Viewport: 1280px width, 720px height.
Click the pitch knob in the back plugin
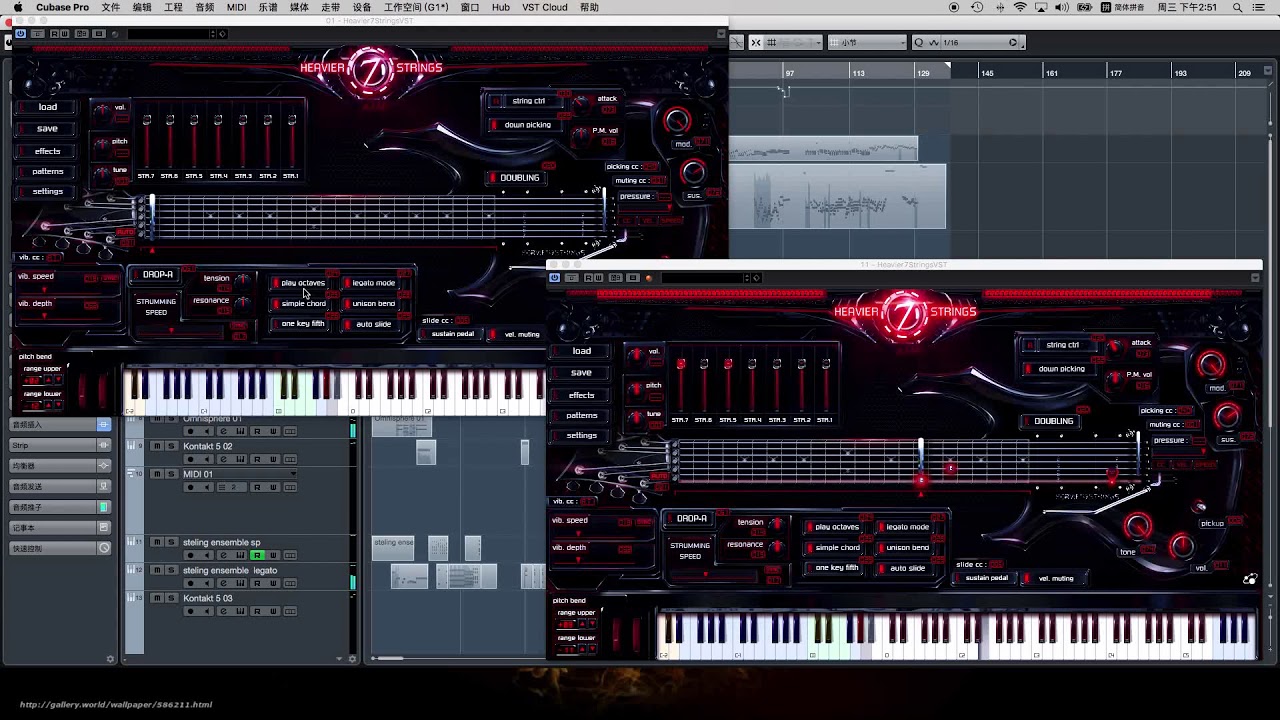(101, 143)
